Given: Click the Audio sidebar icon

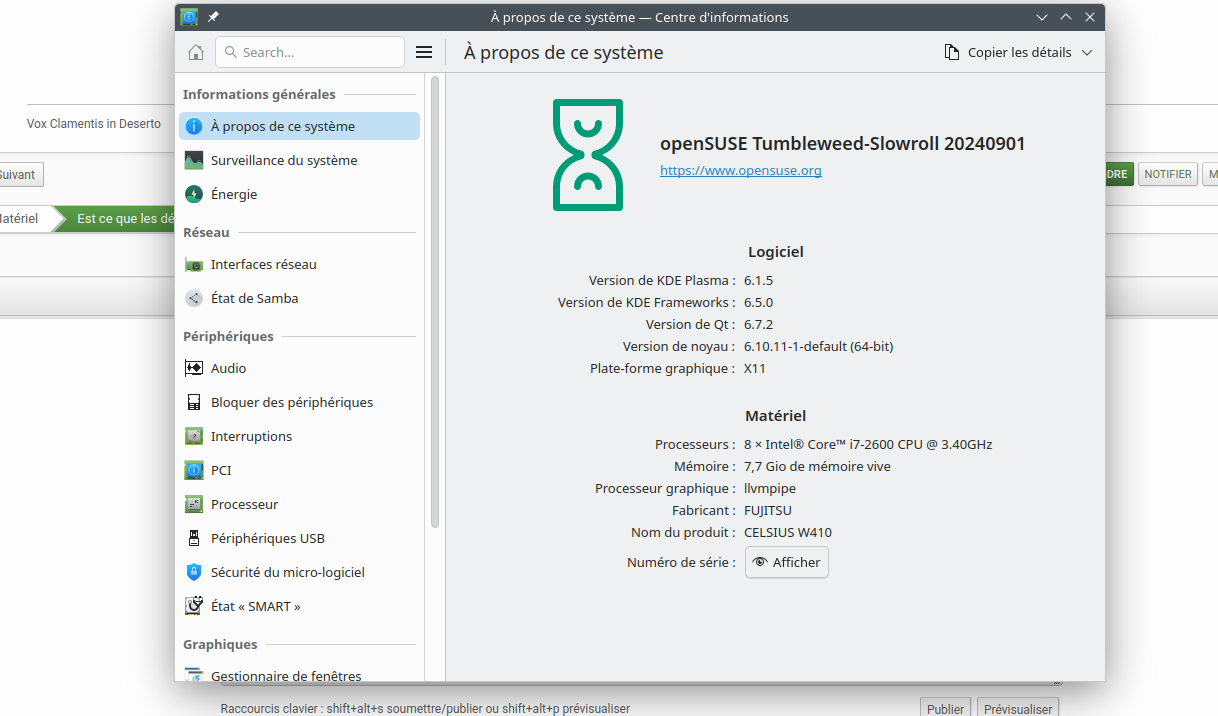Looking at the screenshot, I should [194, 368].
